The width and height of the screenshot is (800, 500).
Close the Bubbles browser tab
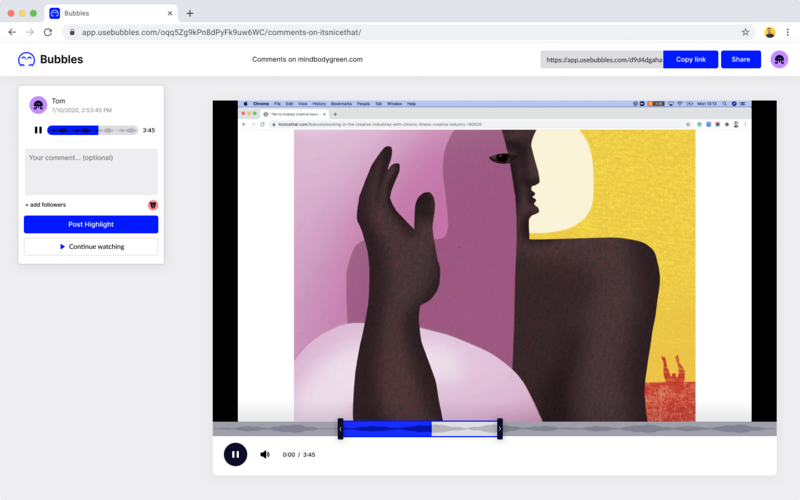170,13
